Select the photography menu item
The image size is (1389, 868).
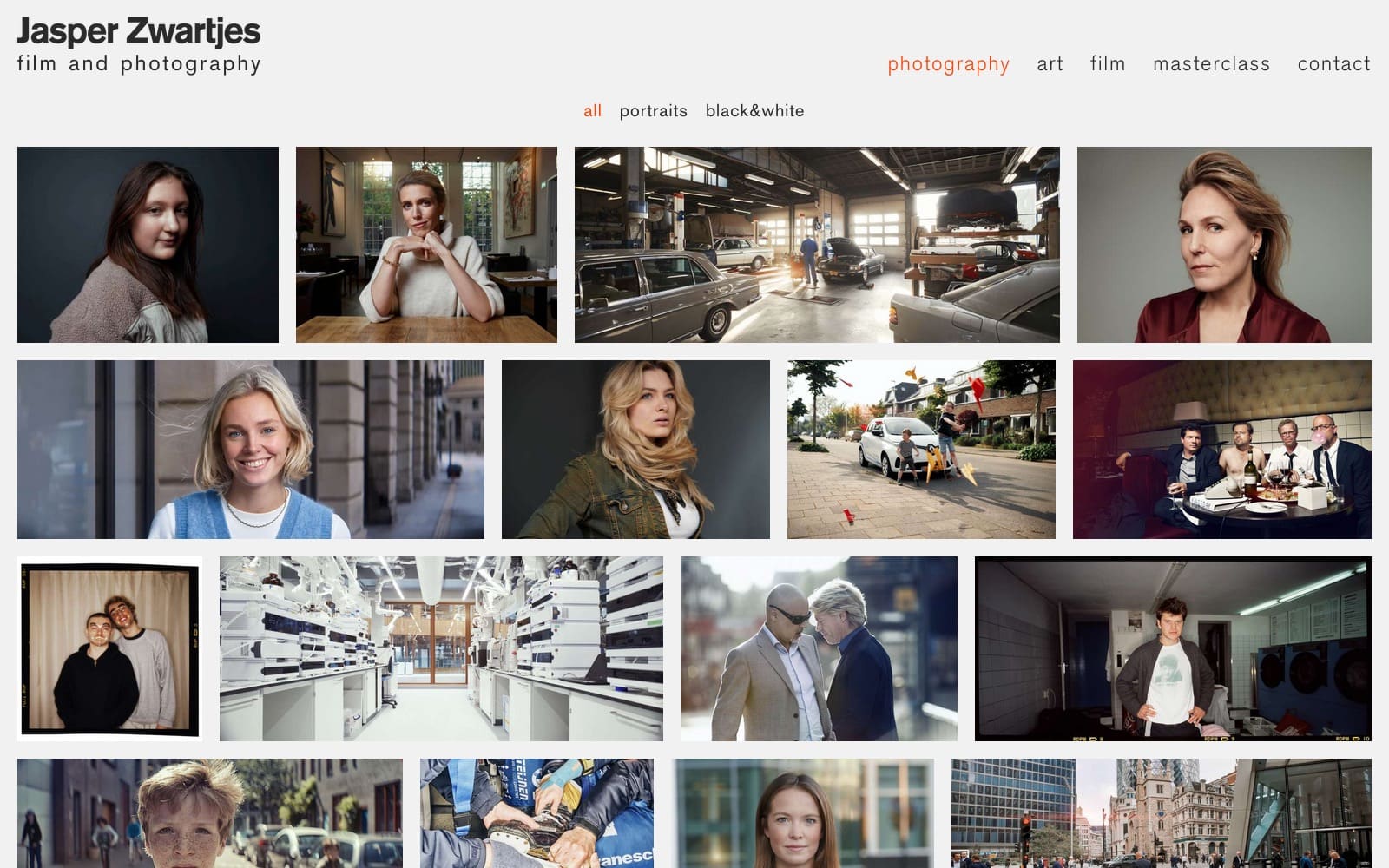point(948,64)
